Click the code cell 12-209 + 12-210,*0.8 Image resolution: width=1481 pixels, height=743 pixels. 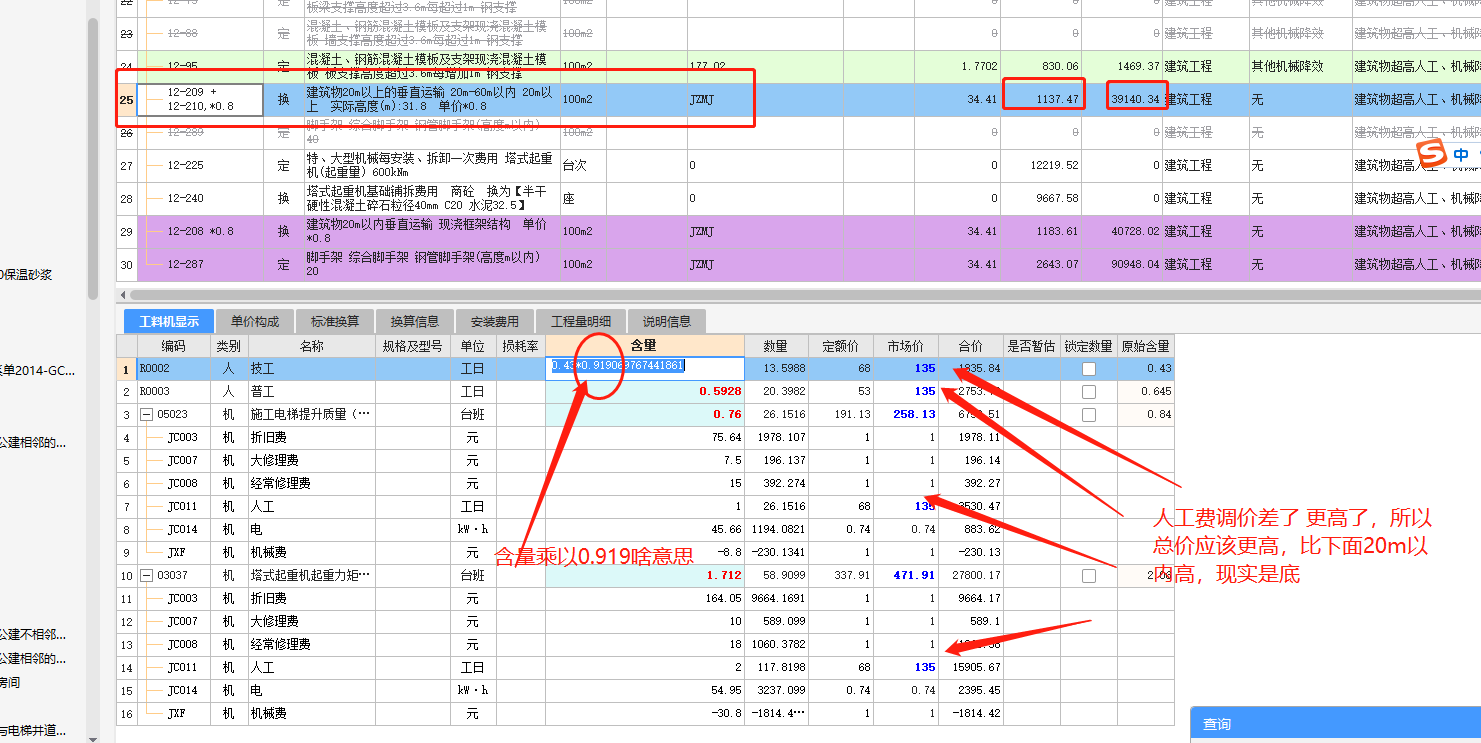(x=200, y=99)
